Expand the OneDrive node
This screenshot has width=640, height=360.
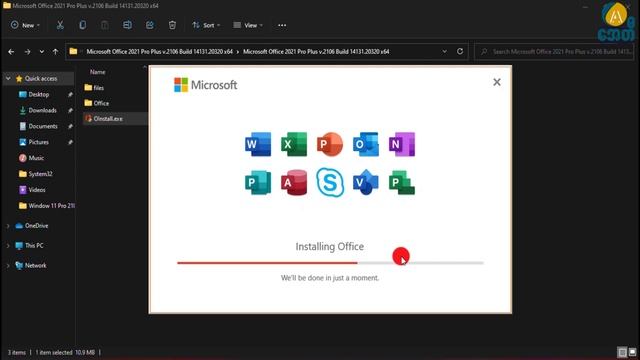8,226
